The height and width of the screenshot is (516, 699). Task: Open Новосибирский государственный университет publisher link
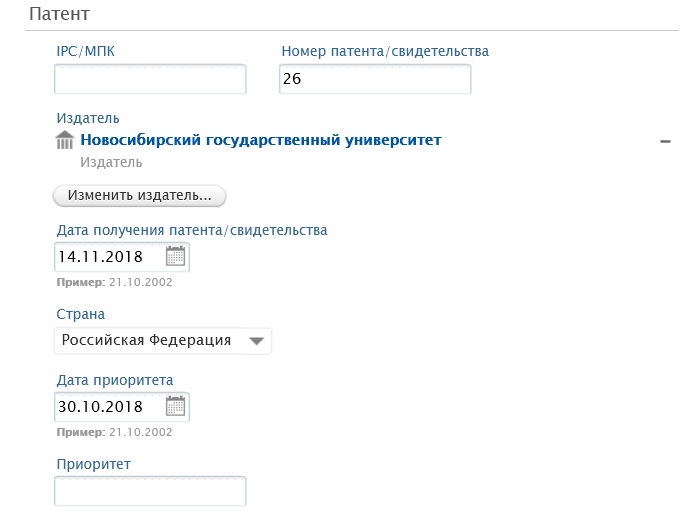pos(261,140)
